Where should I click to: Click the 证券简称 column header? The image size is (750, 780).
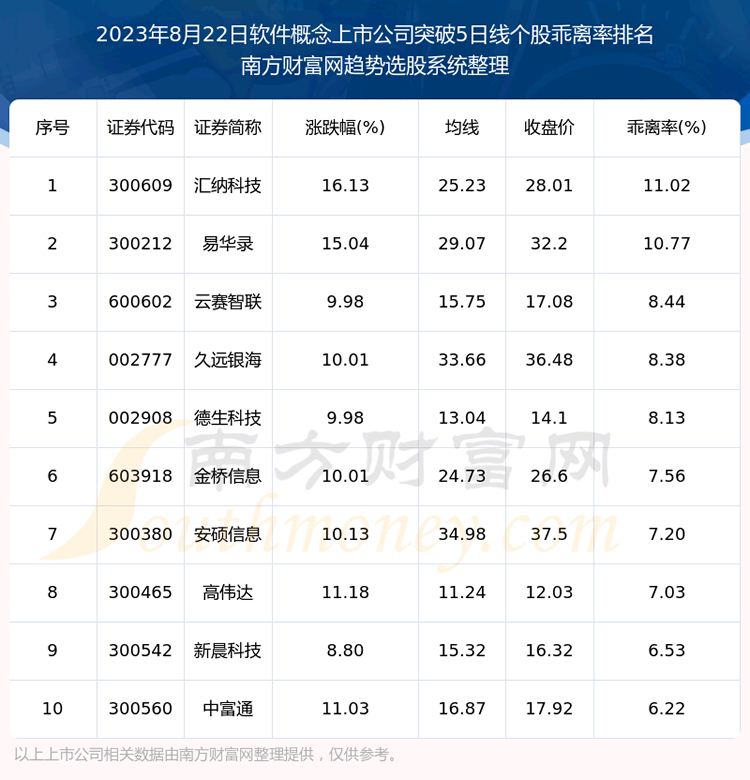point(228,128)
